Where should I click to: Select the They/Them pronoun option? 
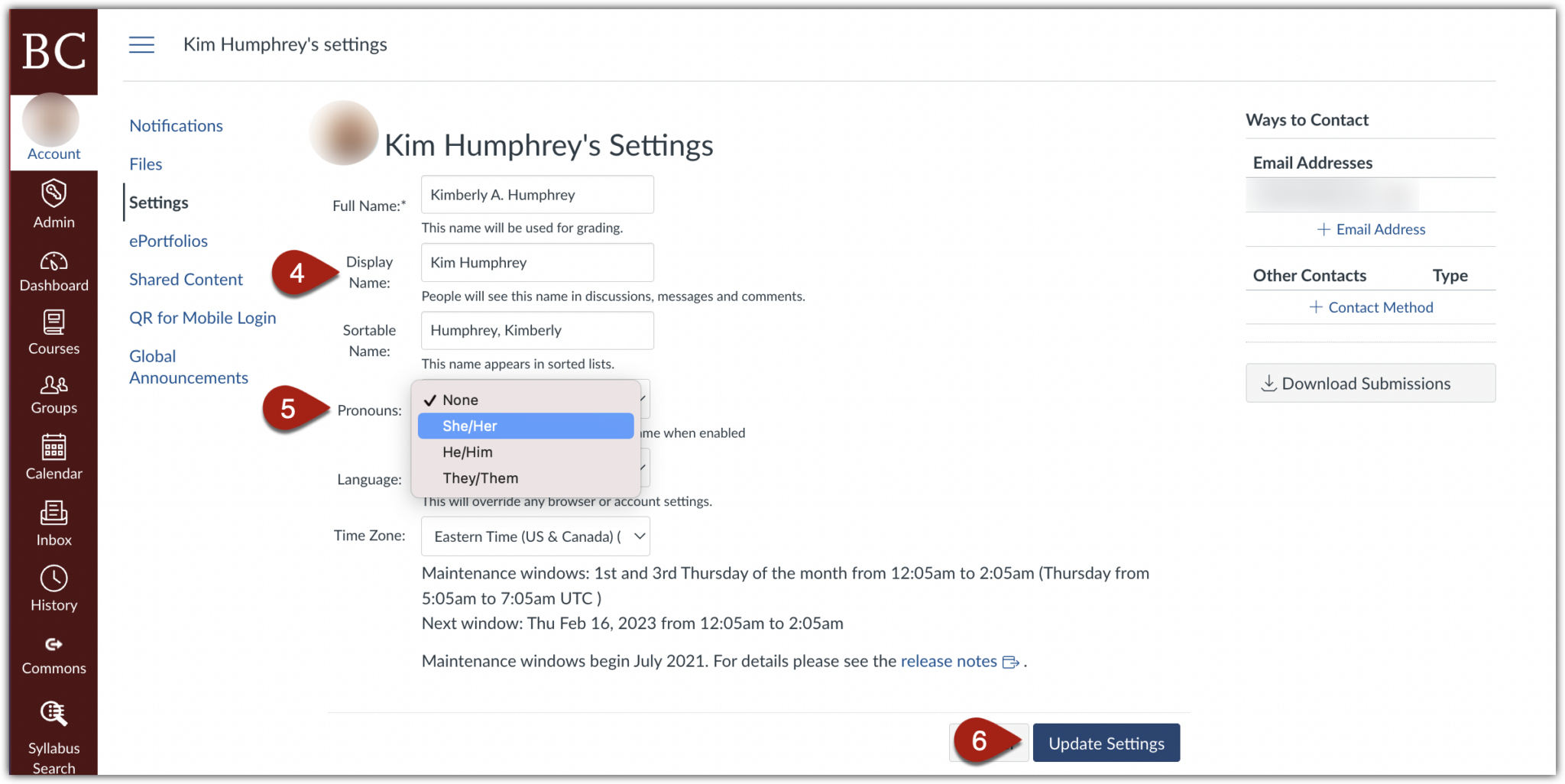(524, 478)
